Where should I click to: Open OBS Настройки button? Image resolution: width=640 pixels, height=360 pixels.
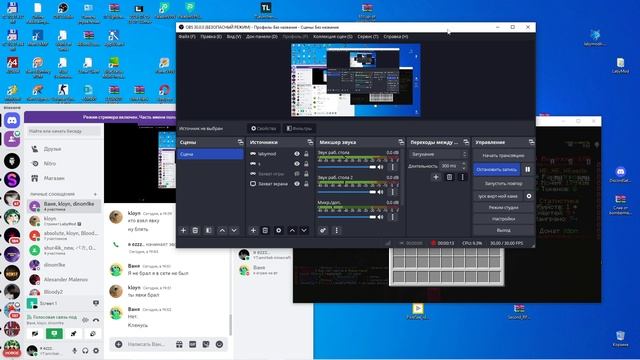click(503, 219)
